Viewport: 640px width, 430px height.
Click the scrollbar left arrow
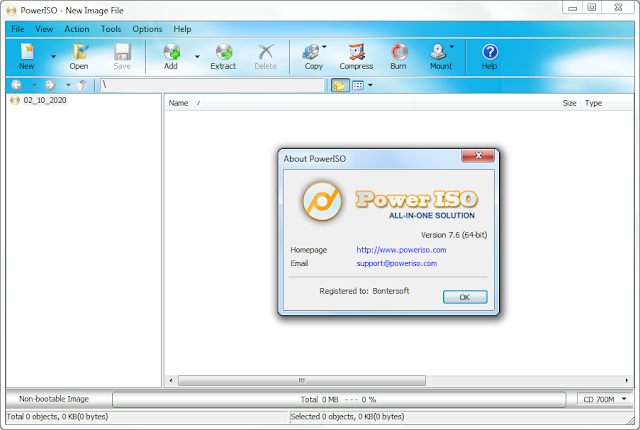tap(171, 381)
